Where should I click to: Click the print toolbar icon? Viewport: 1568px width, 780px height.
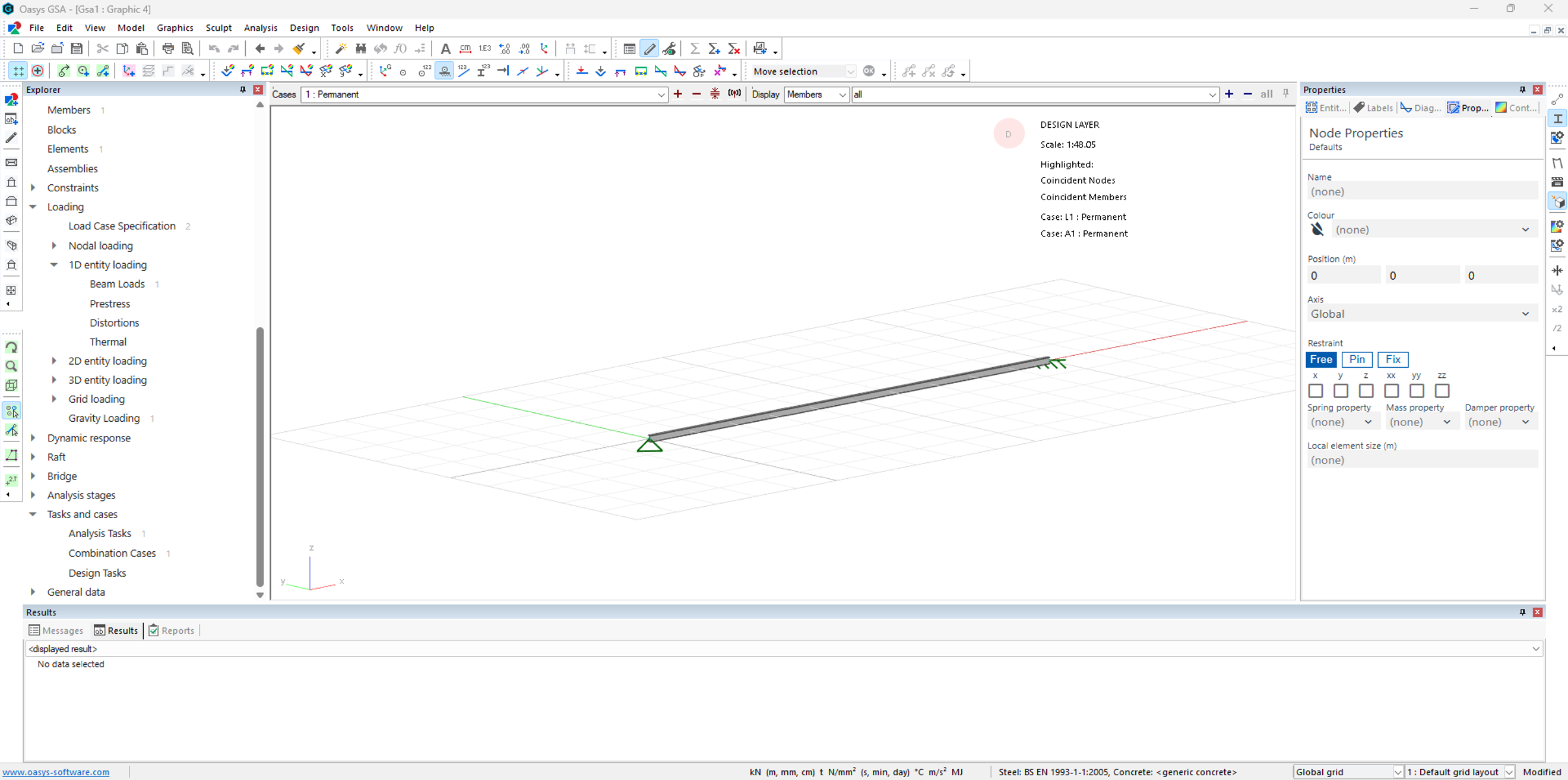[x=168, y=49]
